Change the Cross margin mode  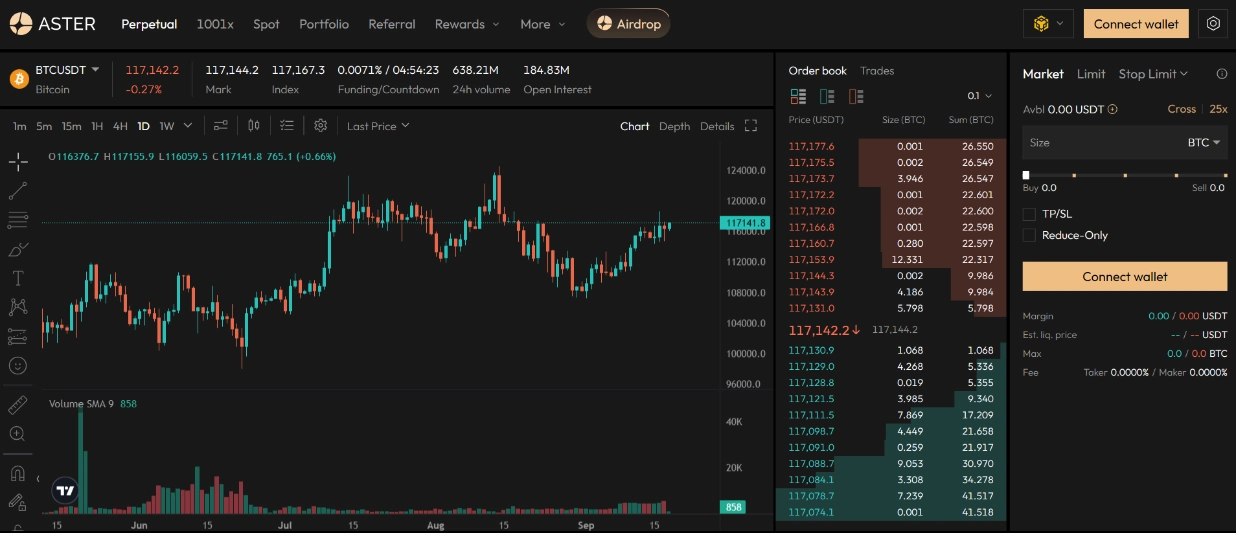coord(1181,109)
